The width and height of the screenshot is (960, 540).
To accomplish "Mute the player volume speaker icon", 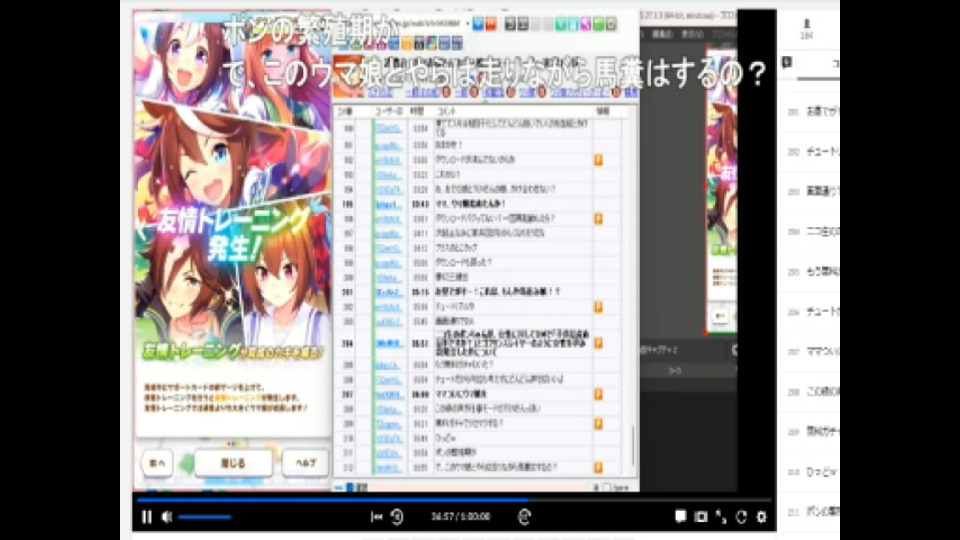I will 167,517.
